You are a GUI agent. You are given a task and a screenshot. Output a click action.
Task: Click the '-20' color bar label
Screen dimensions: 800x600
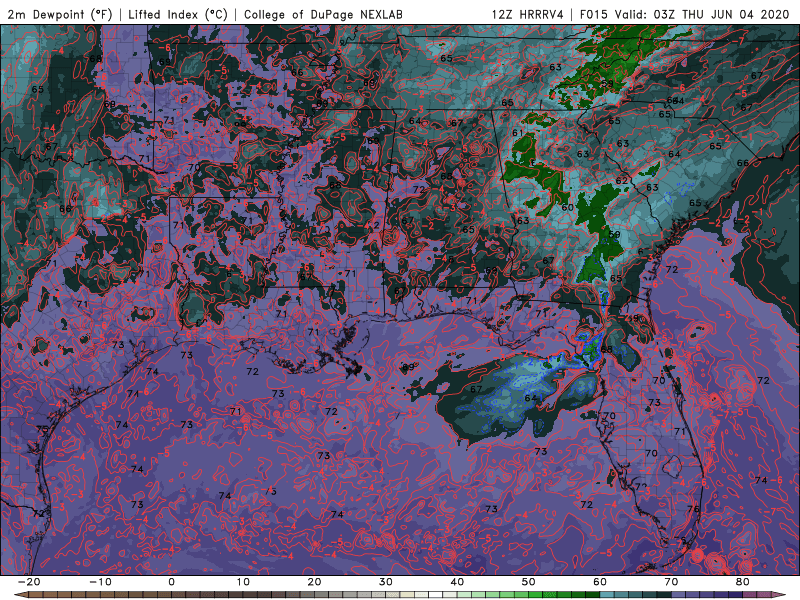29,582
